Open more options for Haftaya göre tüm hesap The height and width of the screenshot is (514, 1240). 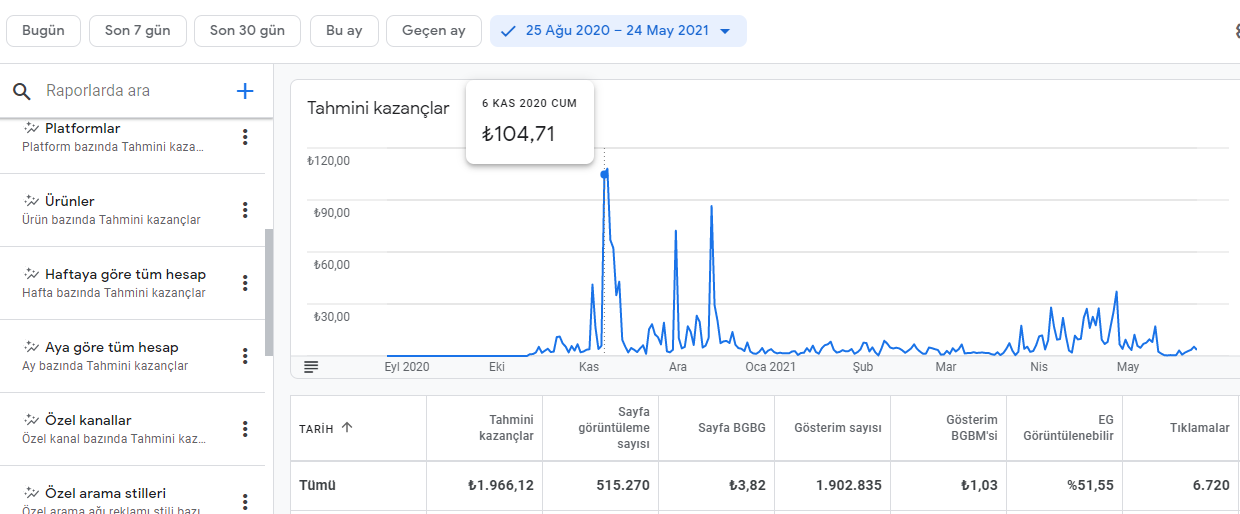pyautogui.click(x=245, y=283)
